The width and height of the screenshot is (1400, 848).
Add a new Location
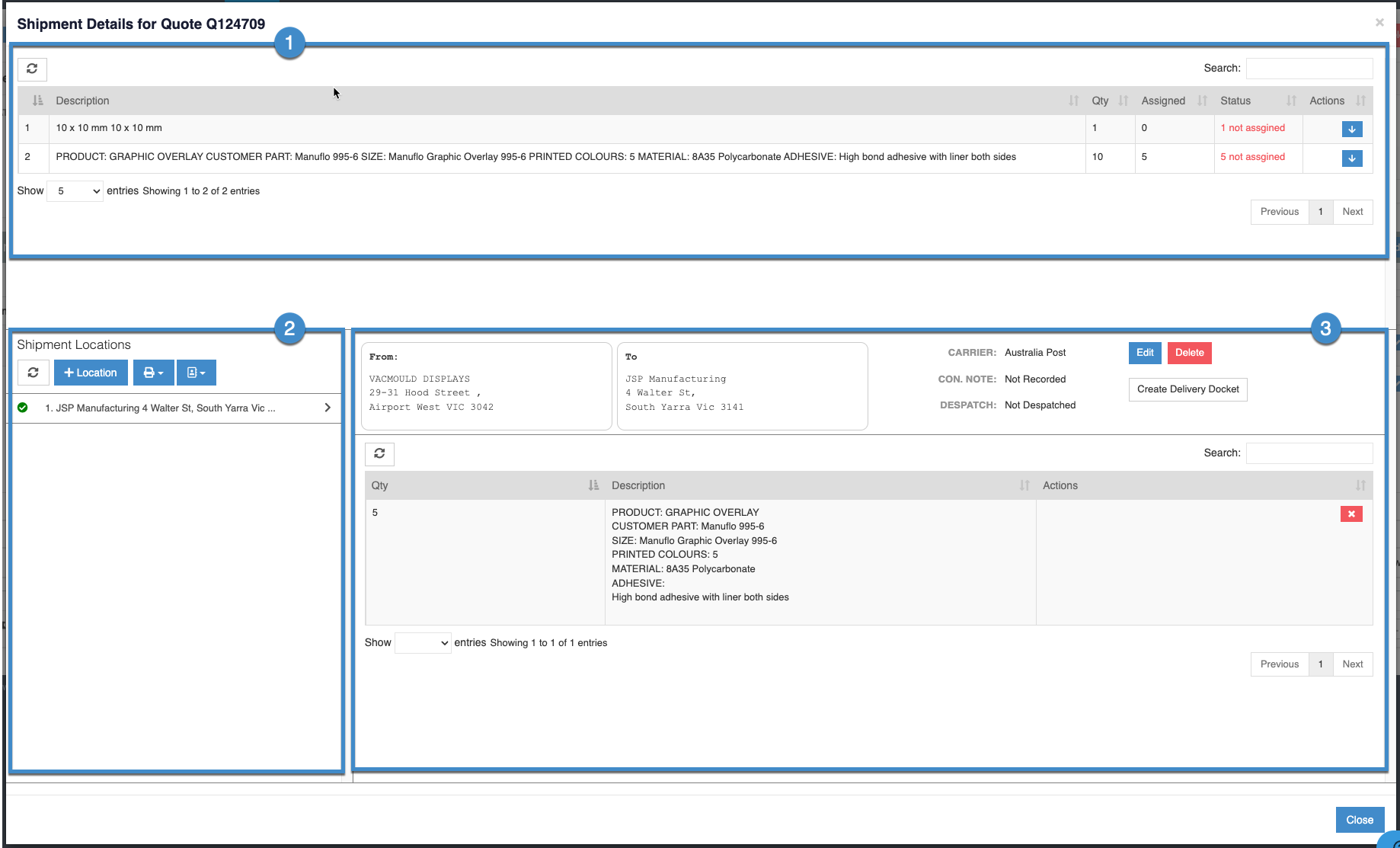click(x=91, y=373)
